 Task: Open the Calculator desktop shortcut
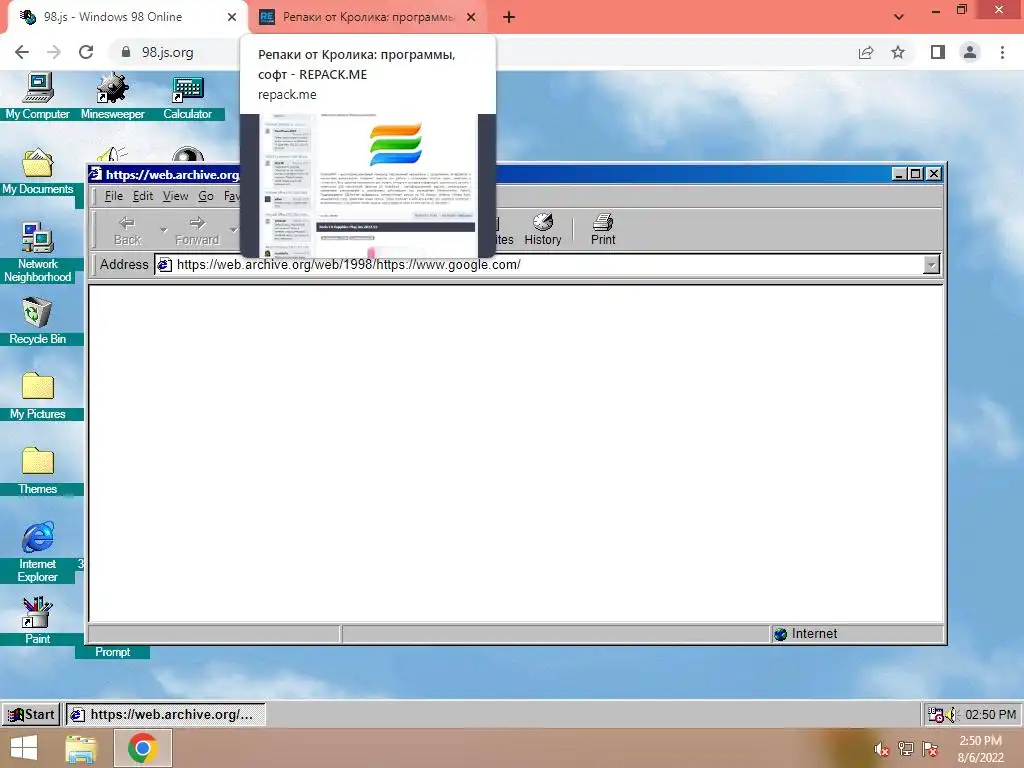pyautogui.click(x=187, y=96)
